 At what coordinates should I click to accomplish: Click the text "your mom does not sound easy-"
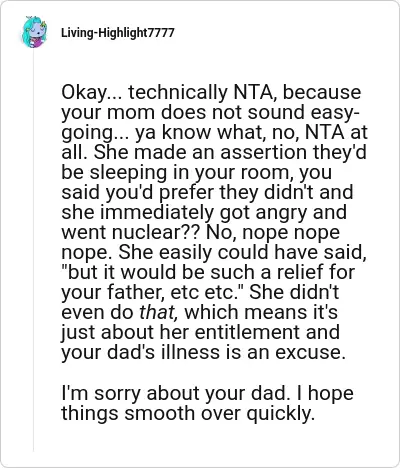click(x=210, y=112)
